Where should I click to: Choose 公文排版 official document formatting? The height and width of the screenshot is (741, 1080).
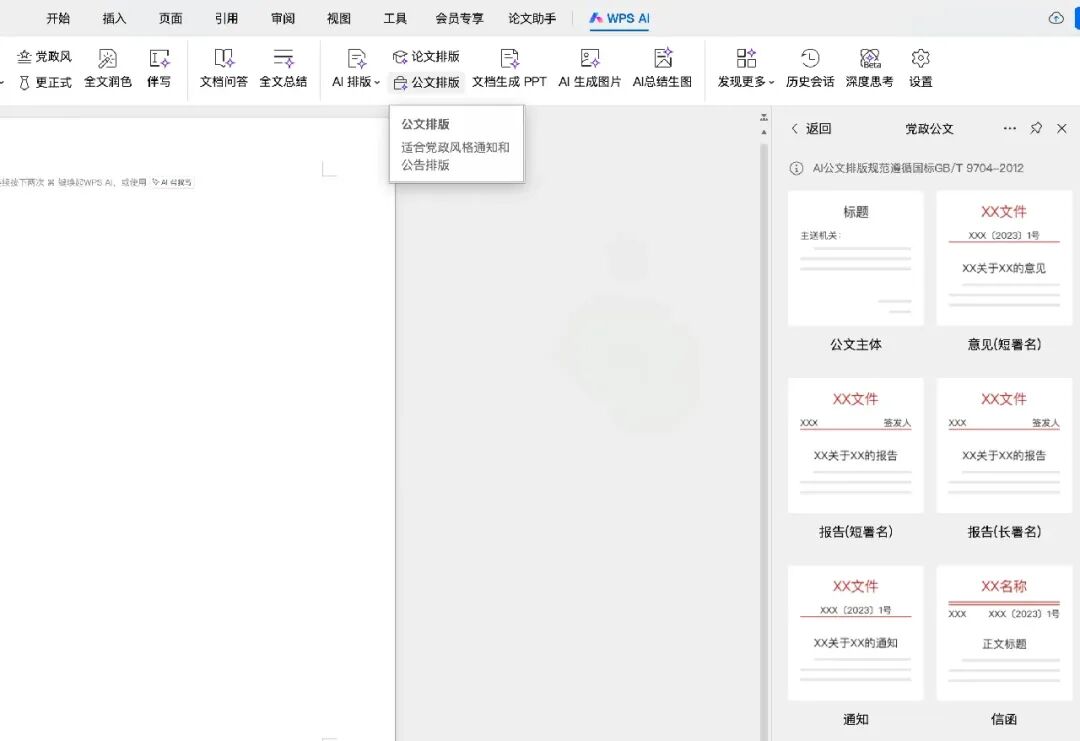click(x=426, y=83)
